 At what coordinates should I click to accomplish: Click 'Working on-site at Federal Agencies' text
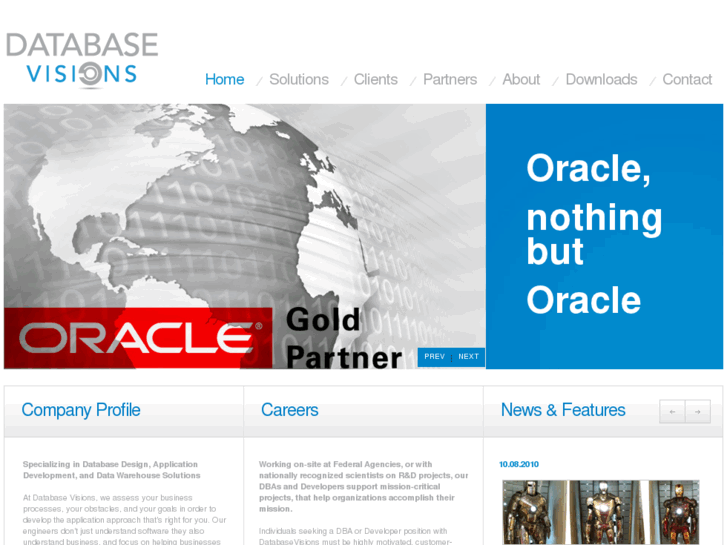coord(364,487)
